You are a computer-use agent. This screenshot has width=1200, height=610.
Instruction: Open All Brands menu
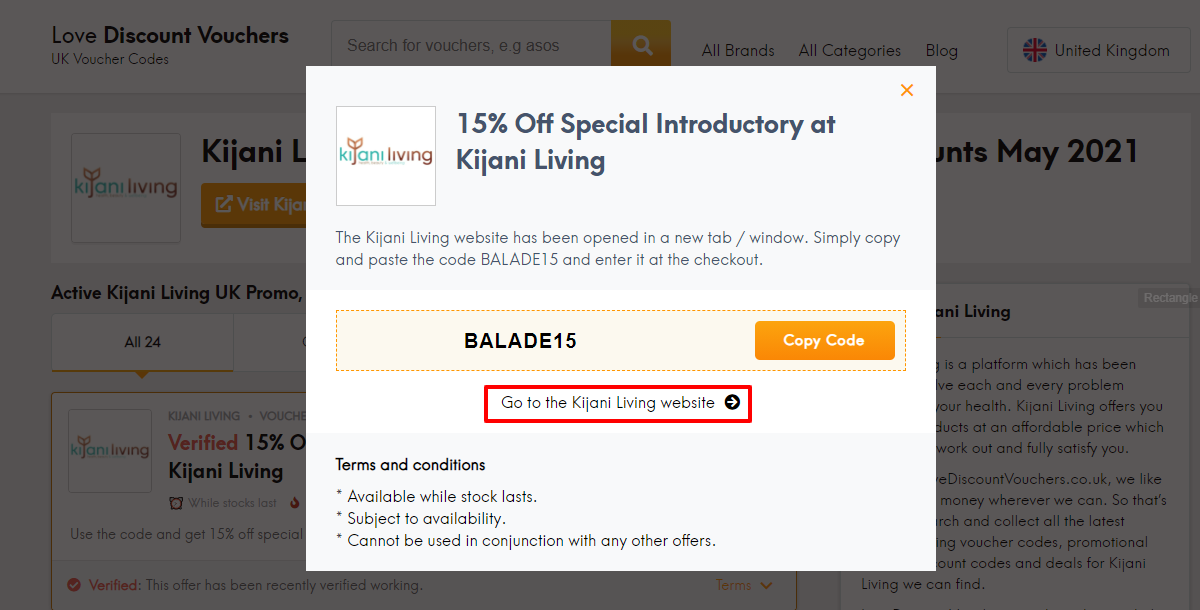click(738, 50)
